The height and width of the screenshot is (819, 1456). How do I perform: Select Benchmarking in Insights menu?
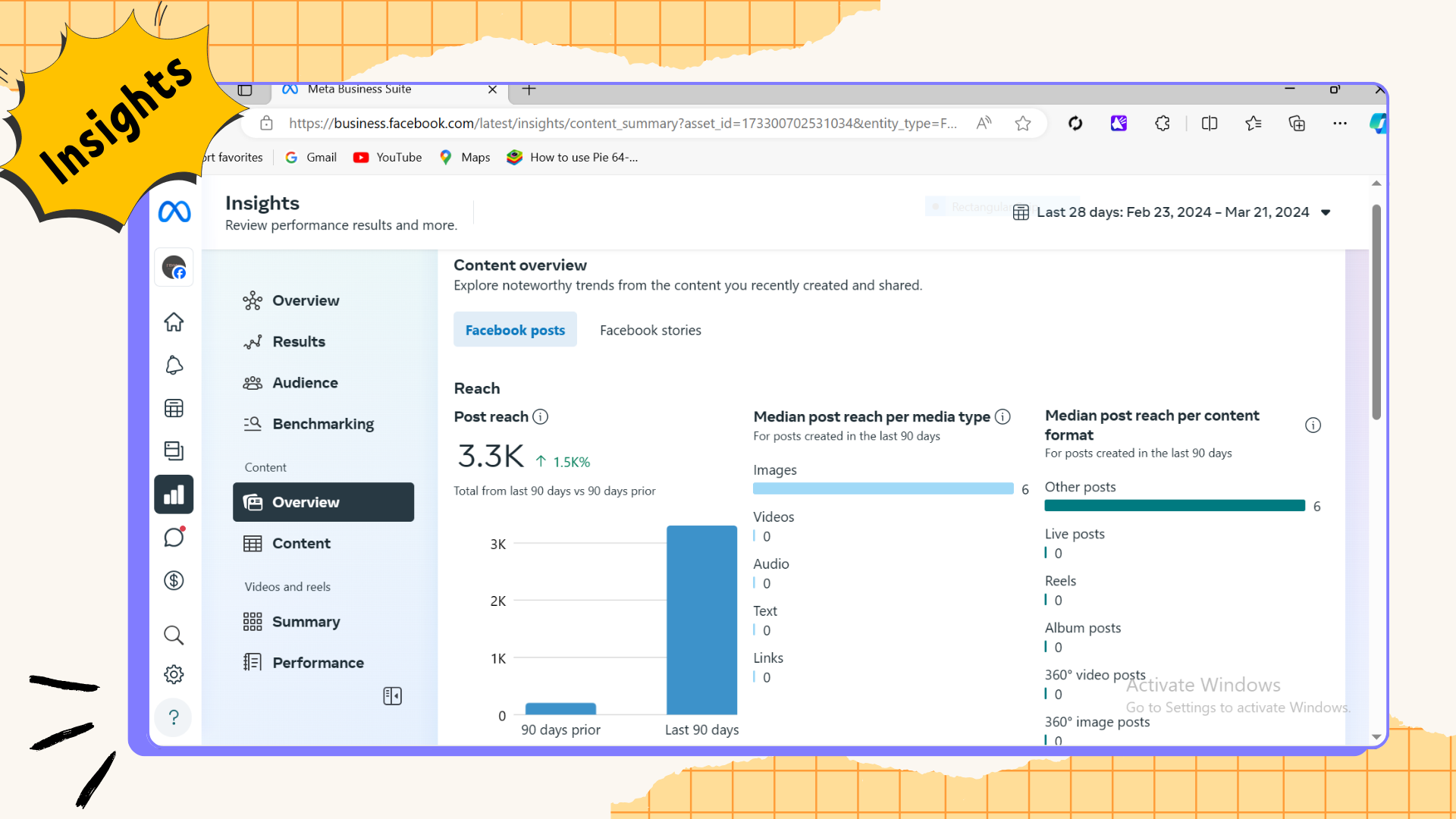[322, 424]
